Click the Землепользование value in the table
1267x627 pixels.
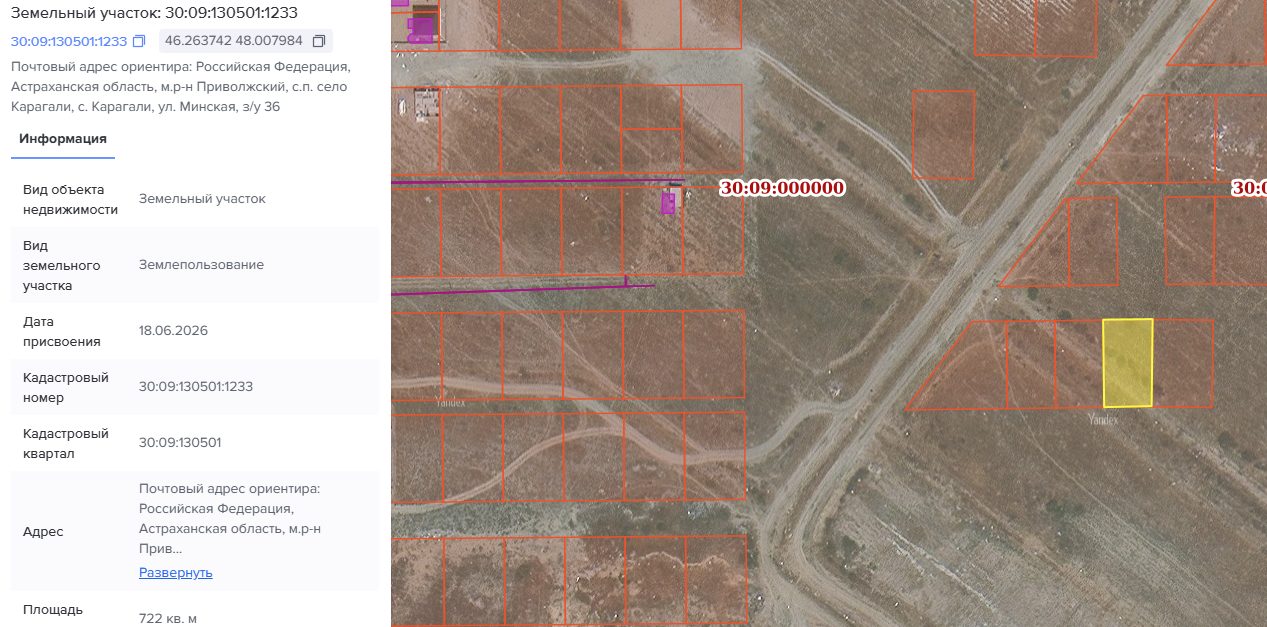pos(201,265)
